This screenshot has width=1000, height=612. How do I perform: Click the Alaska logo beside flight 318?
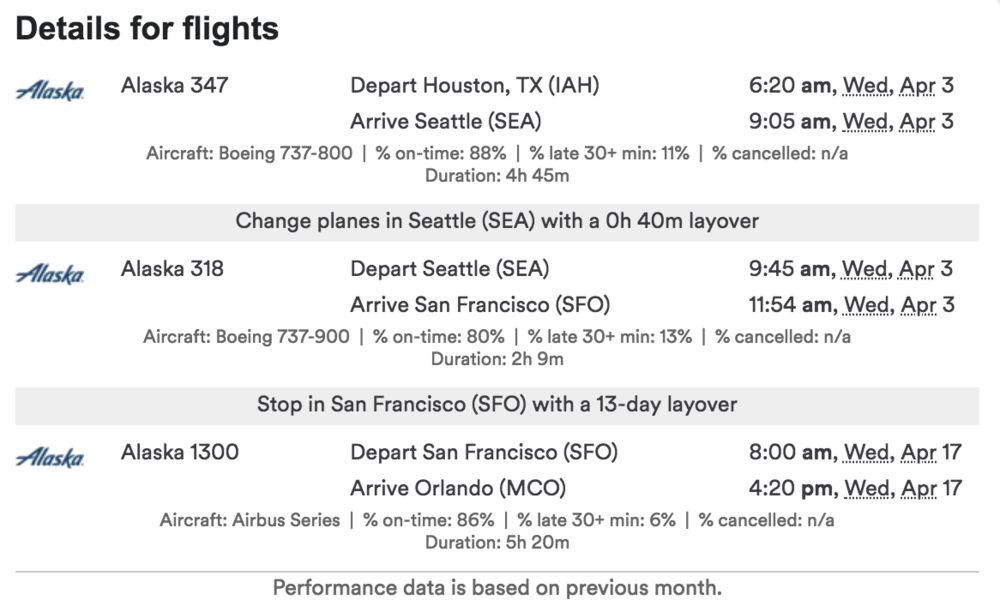pos(50,274)
